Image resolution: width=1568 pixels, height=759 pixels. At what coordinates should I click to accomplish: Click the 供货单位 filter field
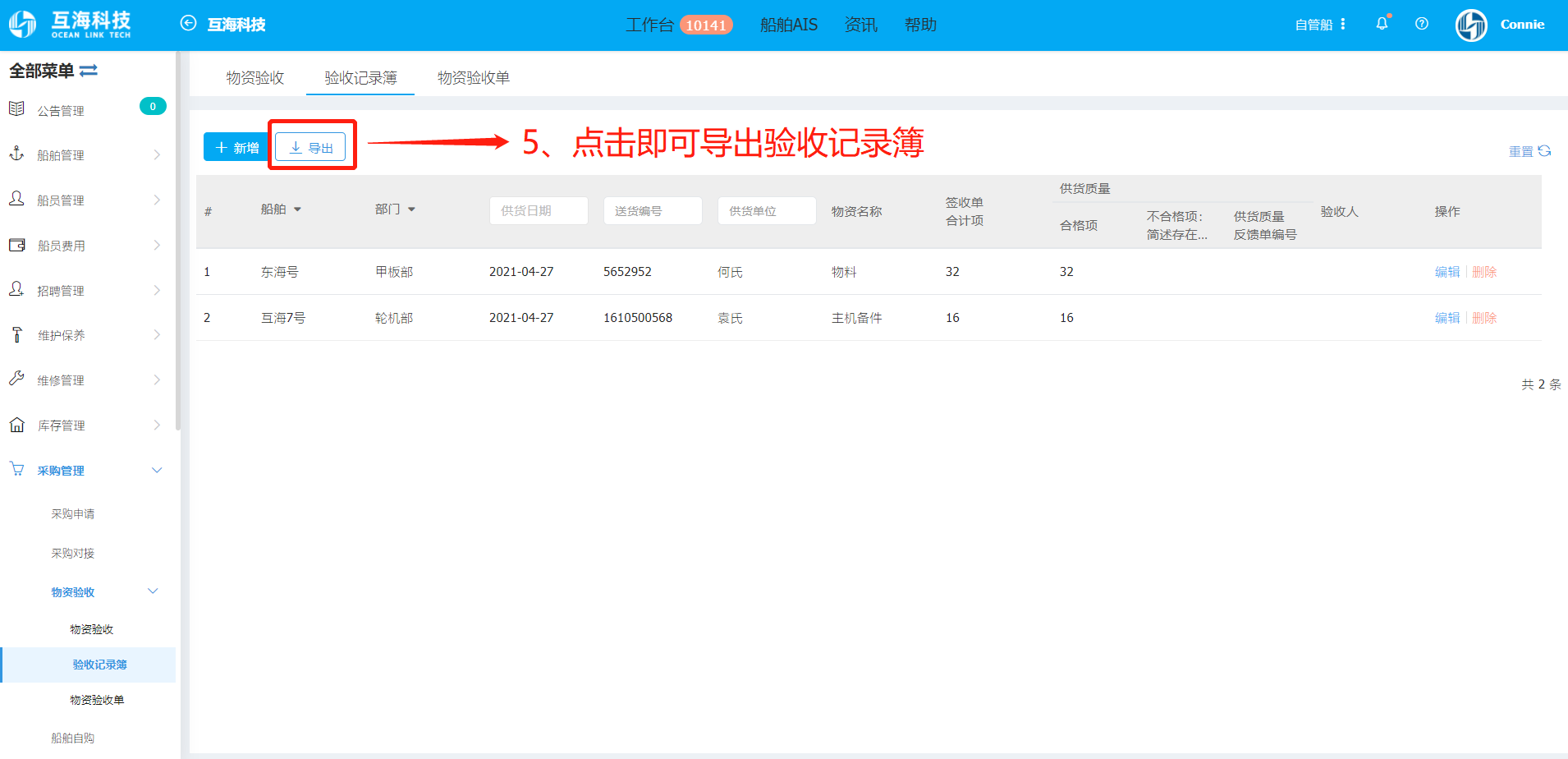(x=767, y=210)
